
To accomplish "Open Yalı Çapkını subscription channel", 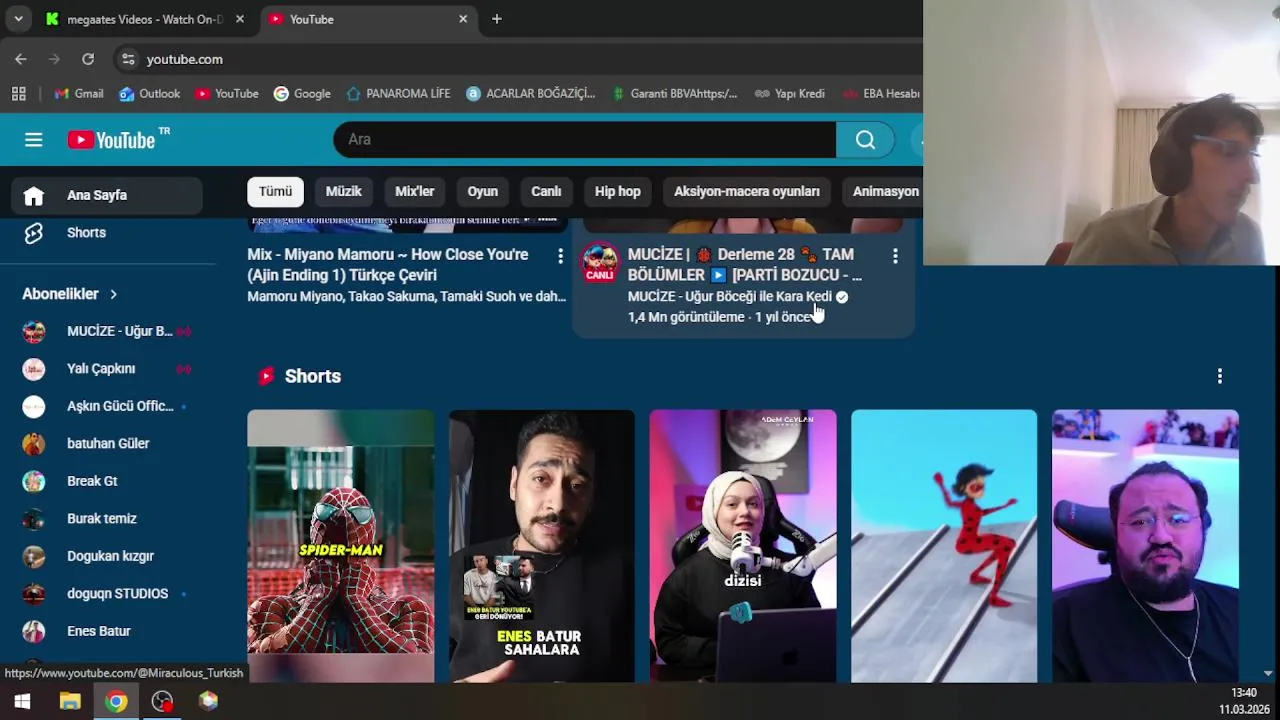I will pos(107,369).
